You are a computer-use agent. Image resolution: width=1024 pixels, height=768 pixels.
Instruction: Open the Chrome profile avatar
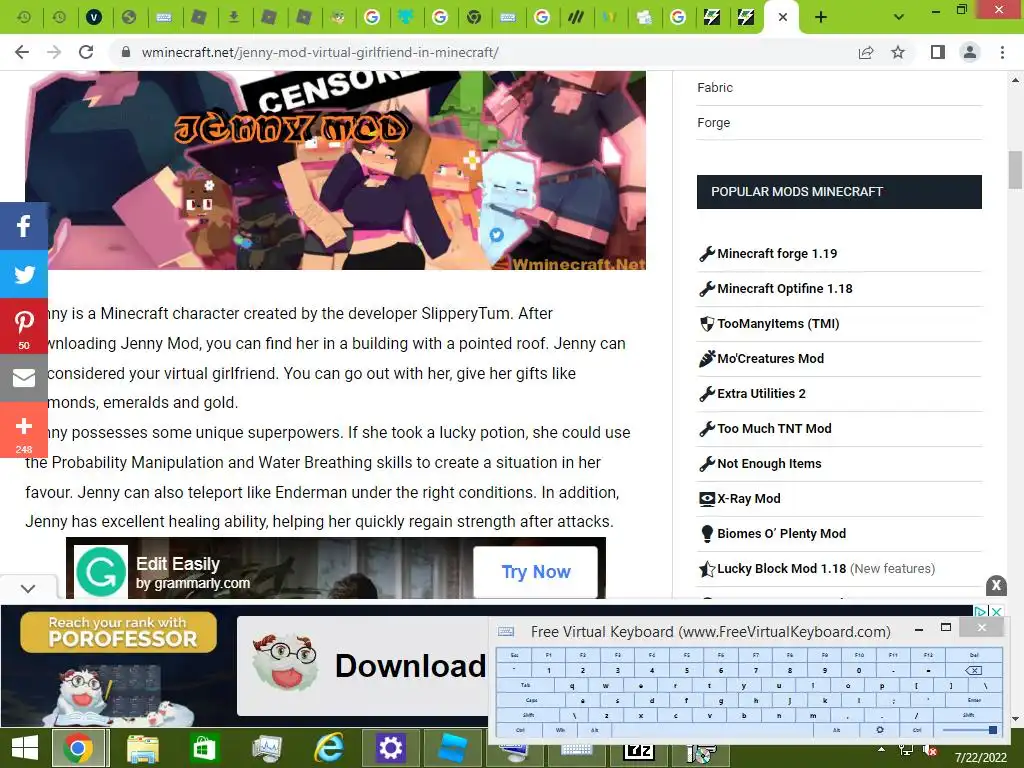click(x=970, y=52)
